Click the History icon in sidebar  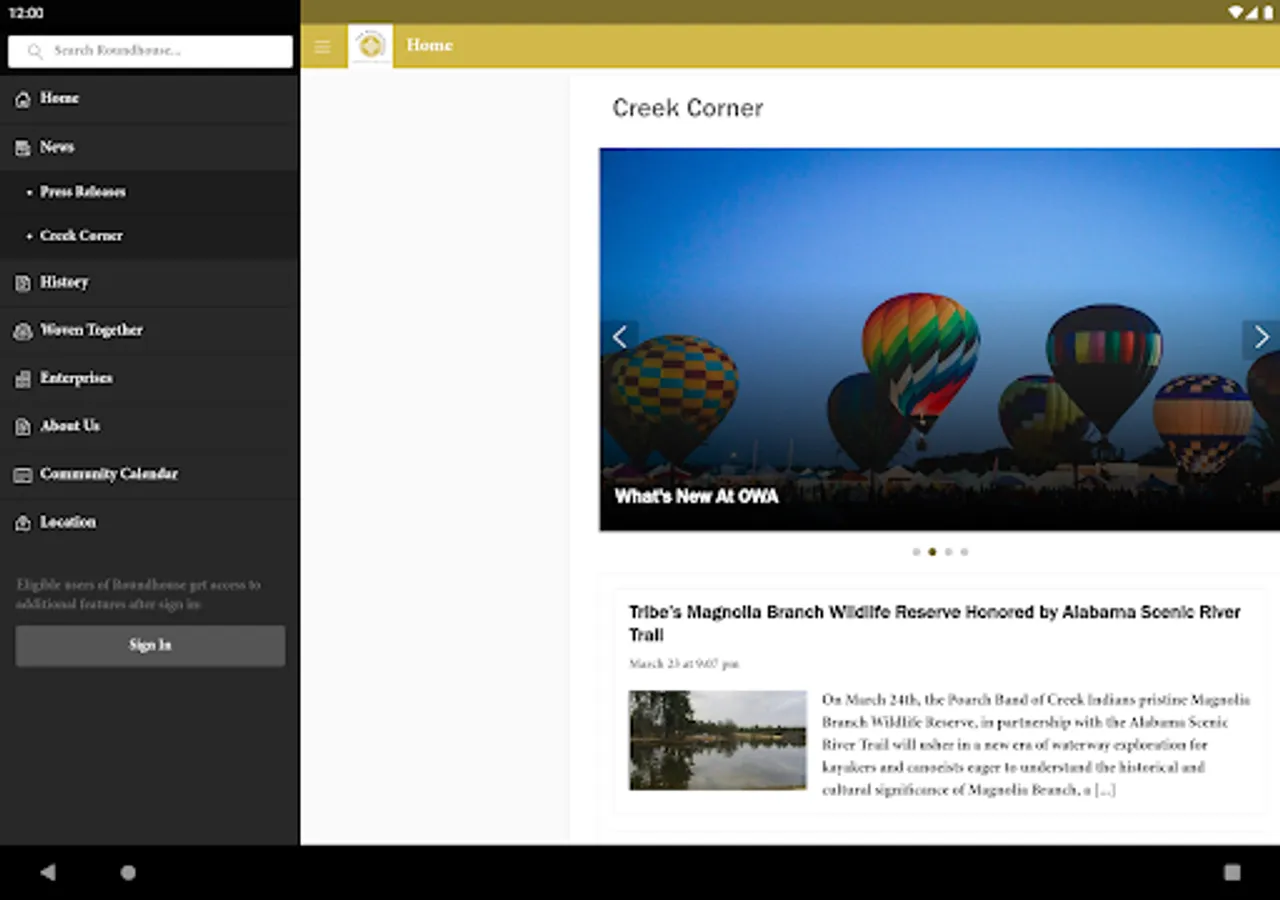[x=22, y=283]
